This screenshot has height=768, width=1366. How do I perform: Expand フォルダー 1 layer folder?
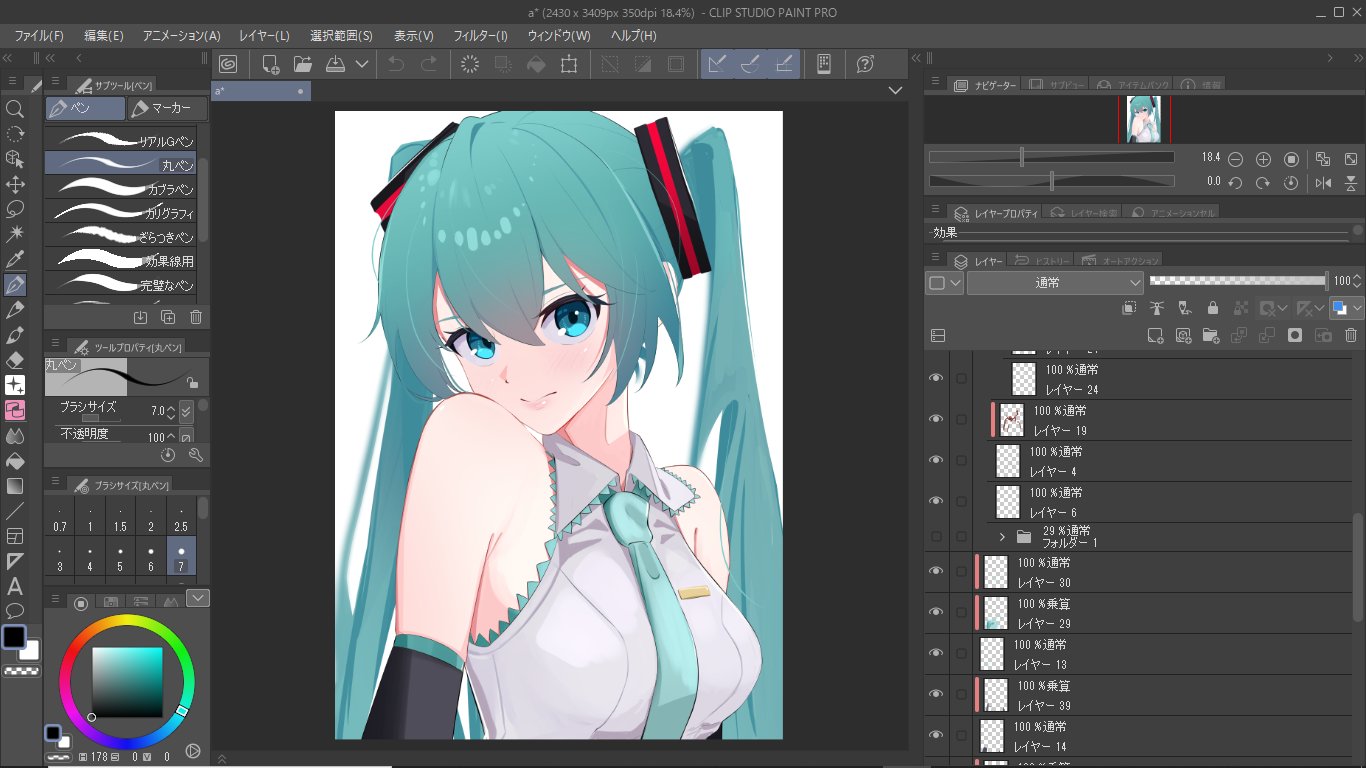[1002, 537]
